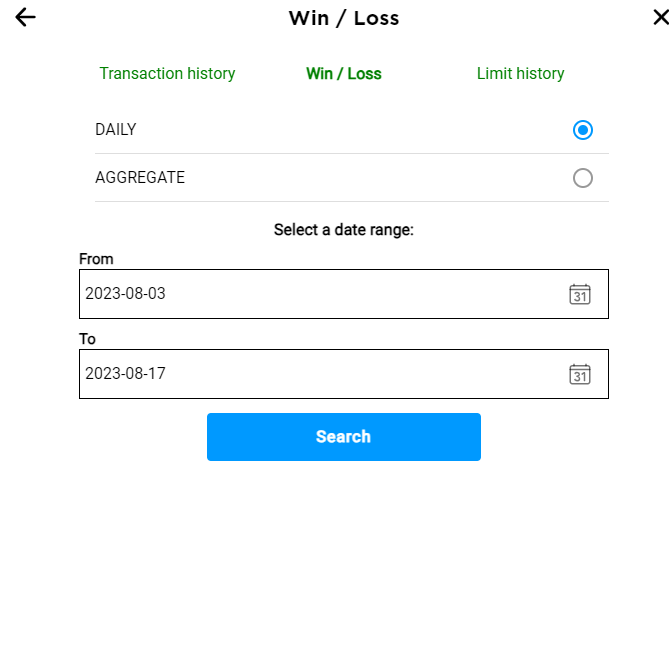Viewport: 669px width, 655px height.
Task: Click the From field label
Action: [96, 259]
